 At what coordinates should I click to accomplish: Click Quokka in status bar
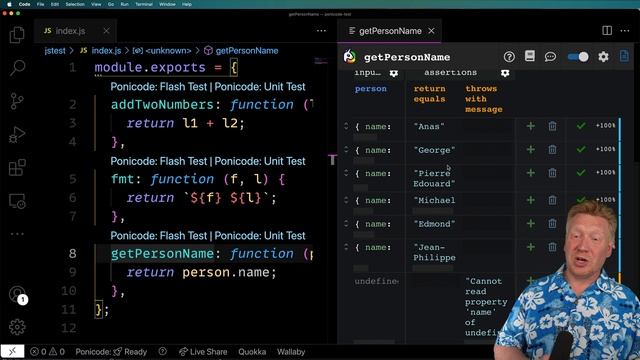click(x=252, y=352)
